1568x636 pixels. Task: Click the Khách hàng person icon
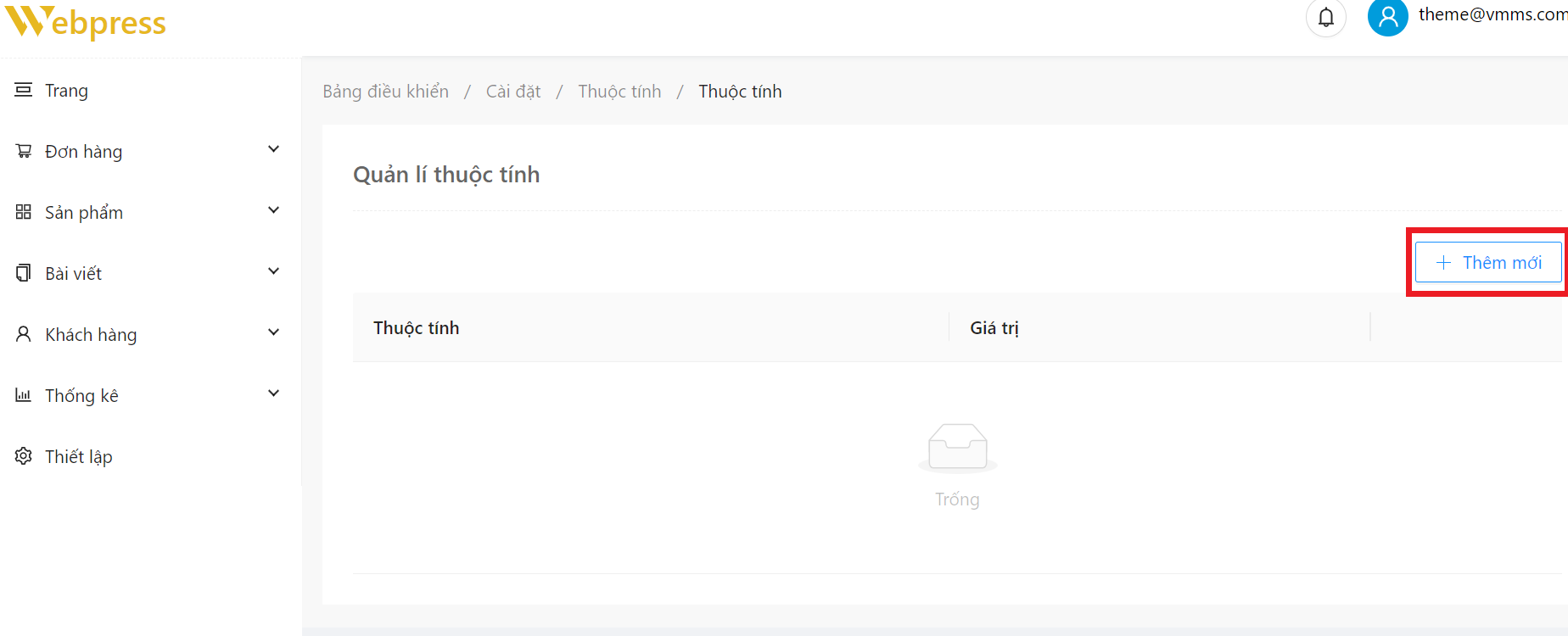[24, 334]
